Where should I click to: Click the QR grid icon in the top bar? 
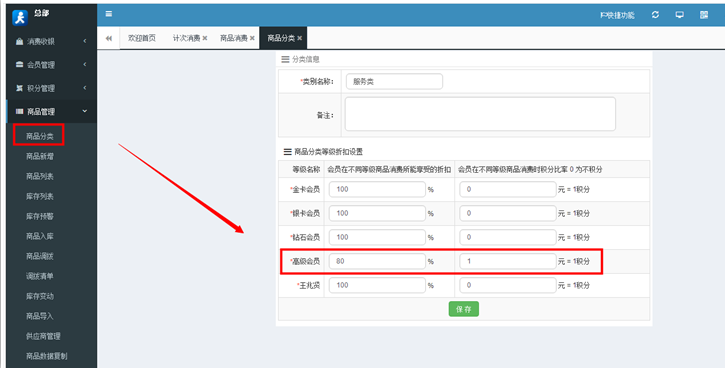tap(704, 15)
